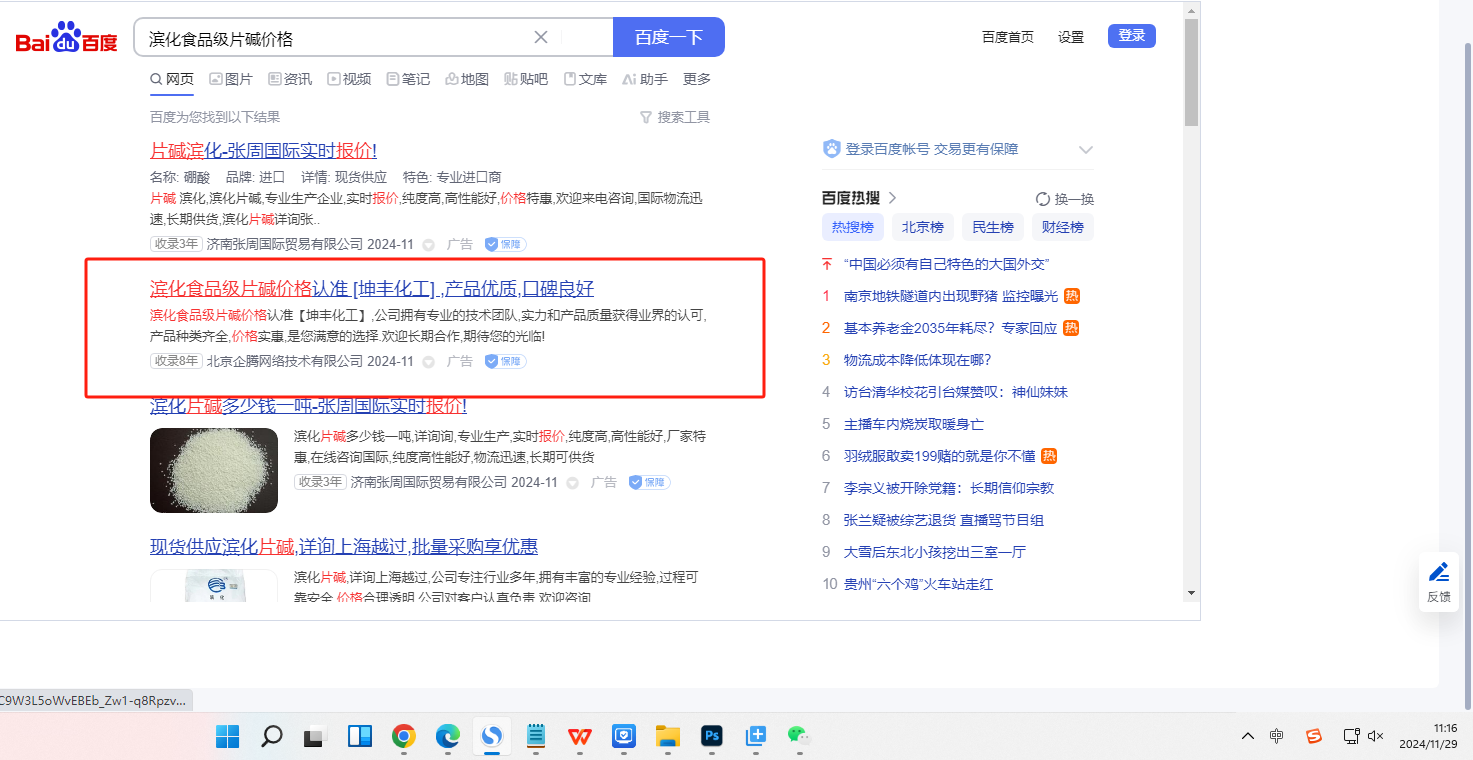
Task: Expand the 更多 search categories
Action: click(697, 79)
